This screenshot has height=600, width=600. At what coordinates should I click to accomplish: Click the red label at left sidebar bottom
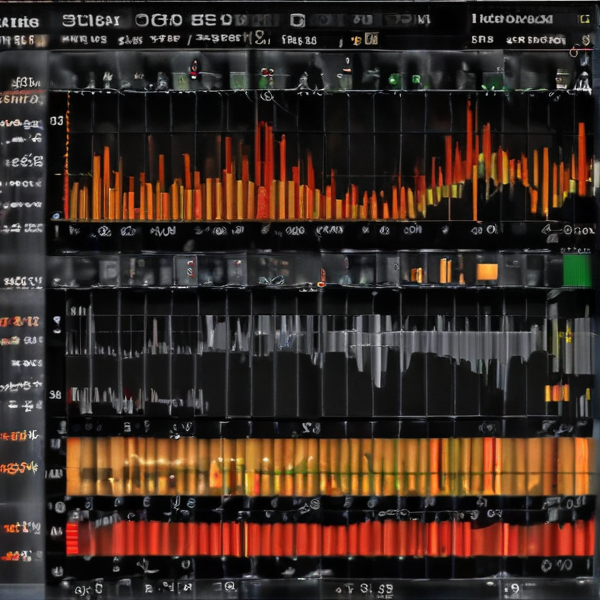click(22, 527)
